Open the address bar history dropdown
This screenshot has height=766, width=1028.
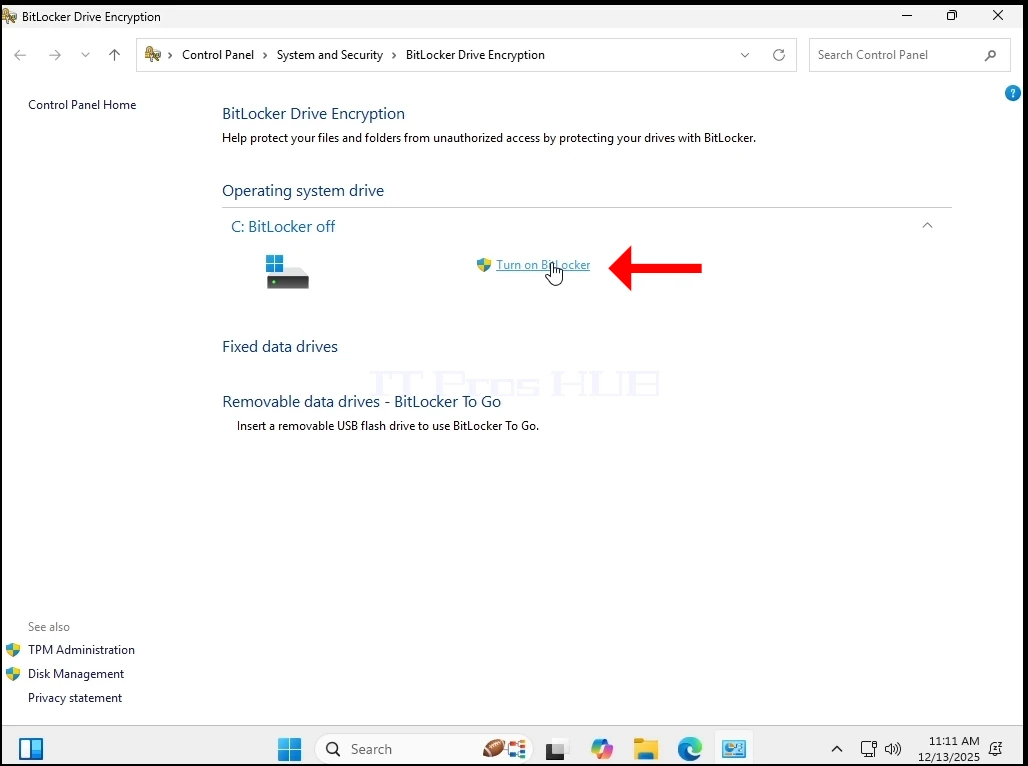[x=745, y=55]
